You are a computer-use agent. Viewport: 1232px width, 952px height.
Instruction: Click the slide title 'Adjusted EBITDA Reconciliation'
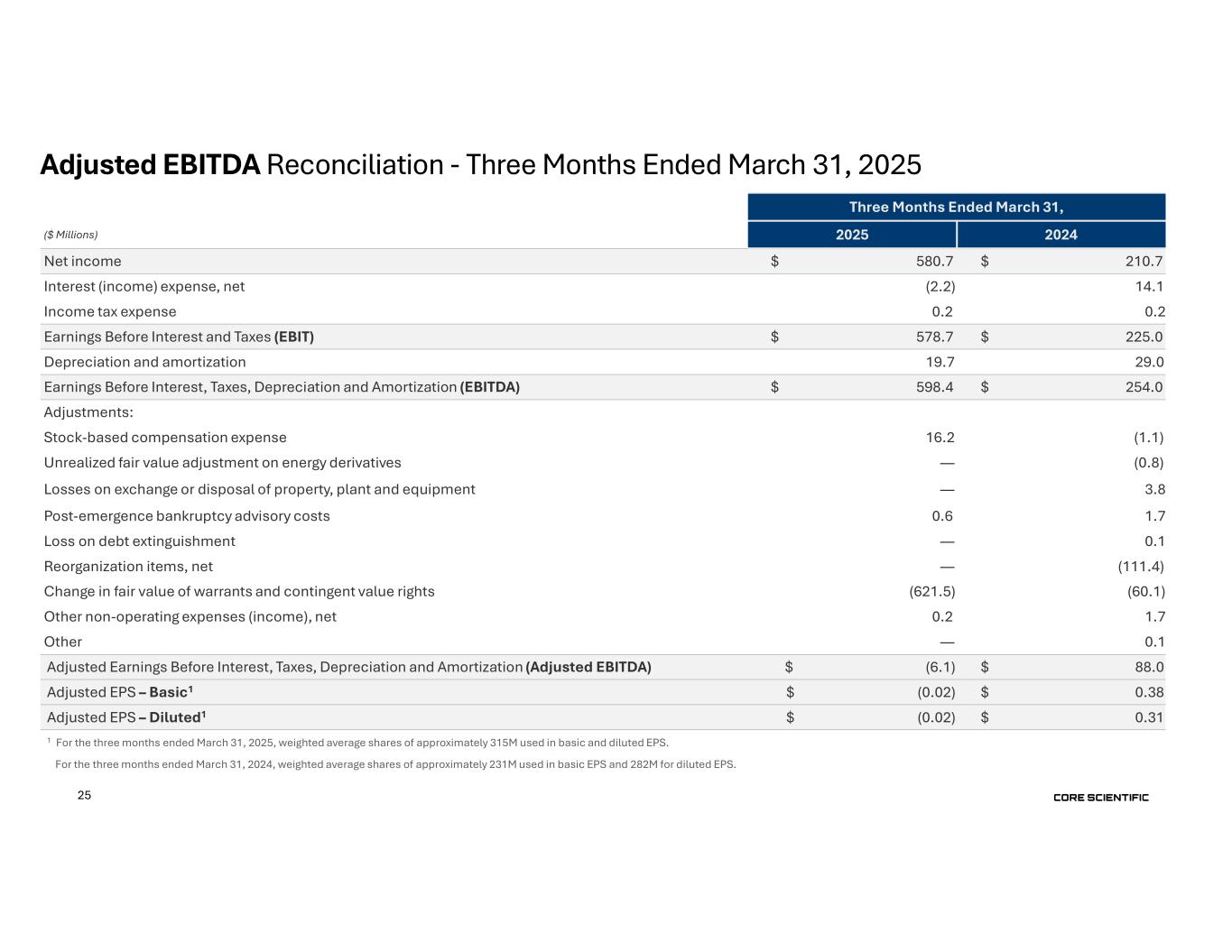(x=480, y=165)
